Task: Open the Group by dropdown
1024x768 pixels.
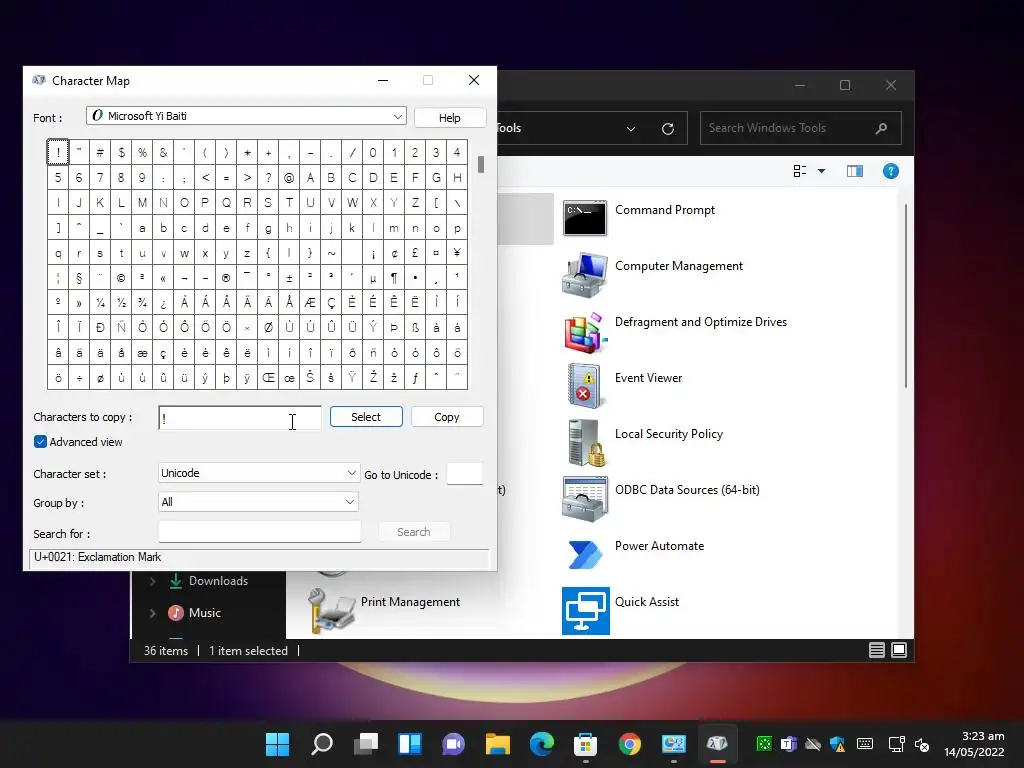Action: pyautogui.click(x=349, y=502)
